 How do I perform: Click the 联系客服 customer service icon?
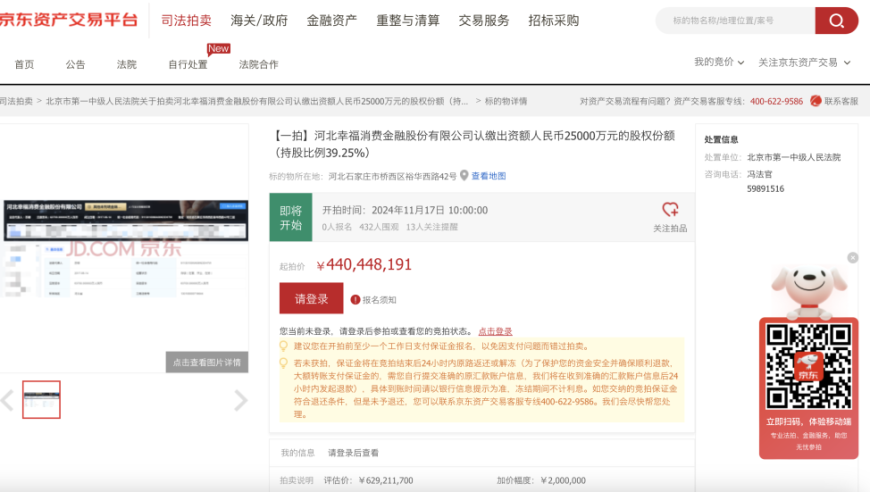click(815, 101)
